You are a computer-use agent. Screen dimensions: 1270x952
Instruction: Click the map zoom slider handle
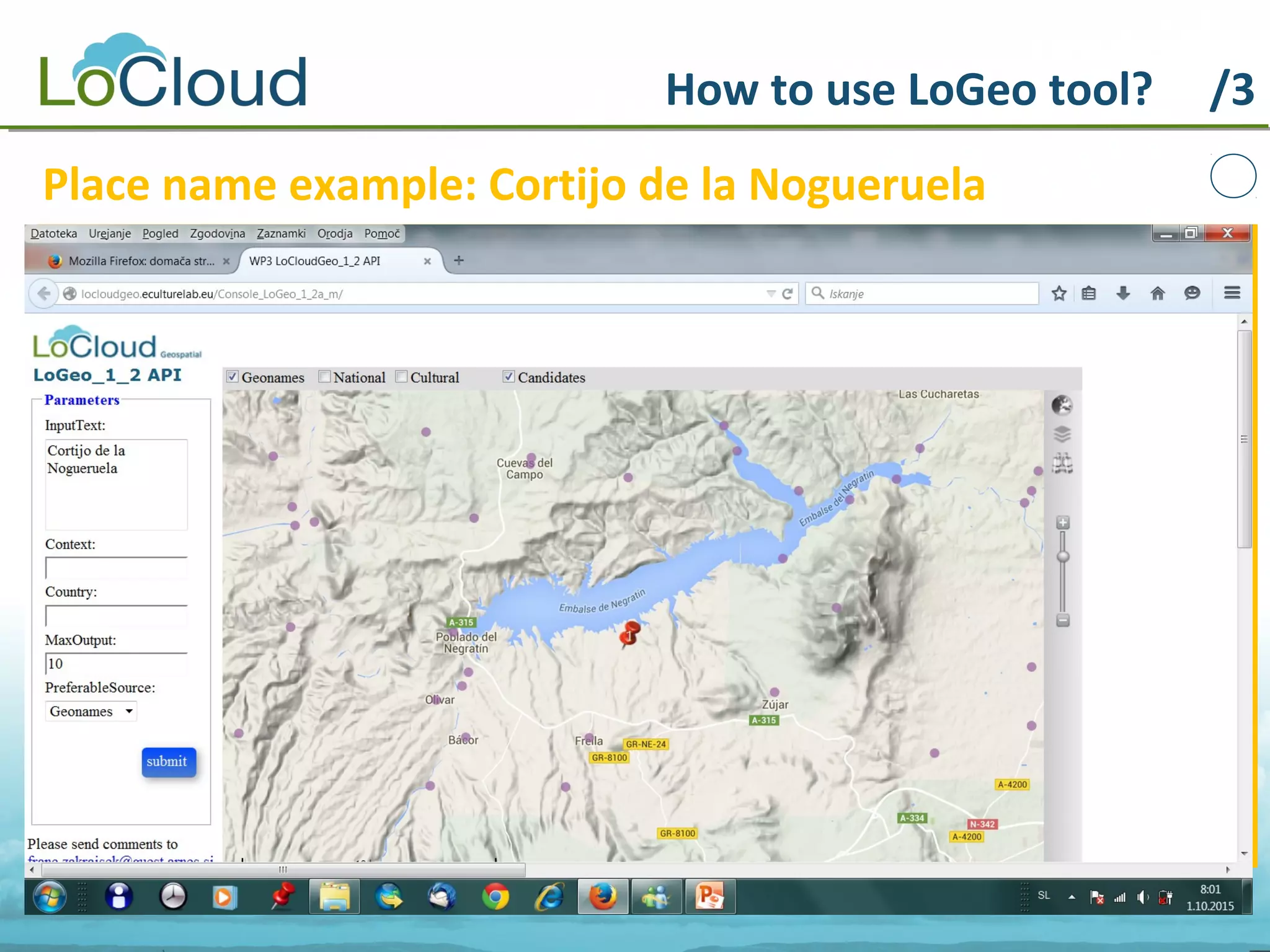click(x=1063, y=557)
